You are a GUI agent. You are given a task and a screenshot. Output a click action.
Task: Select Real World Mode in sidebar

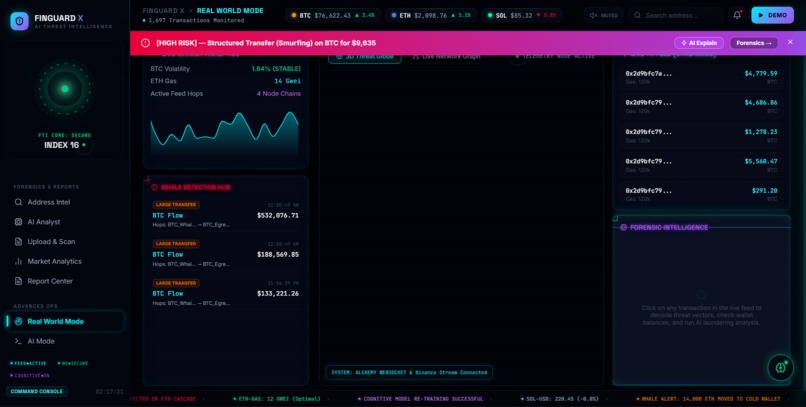click(x=65, y=322)
